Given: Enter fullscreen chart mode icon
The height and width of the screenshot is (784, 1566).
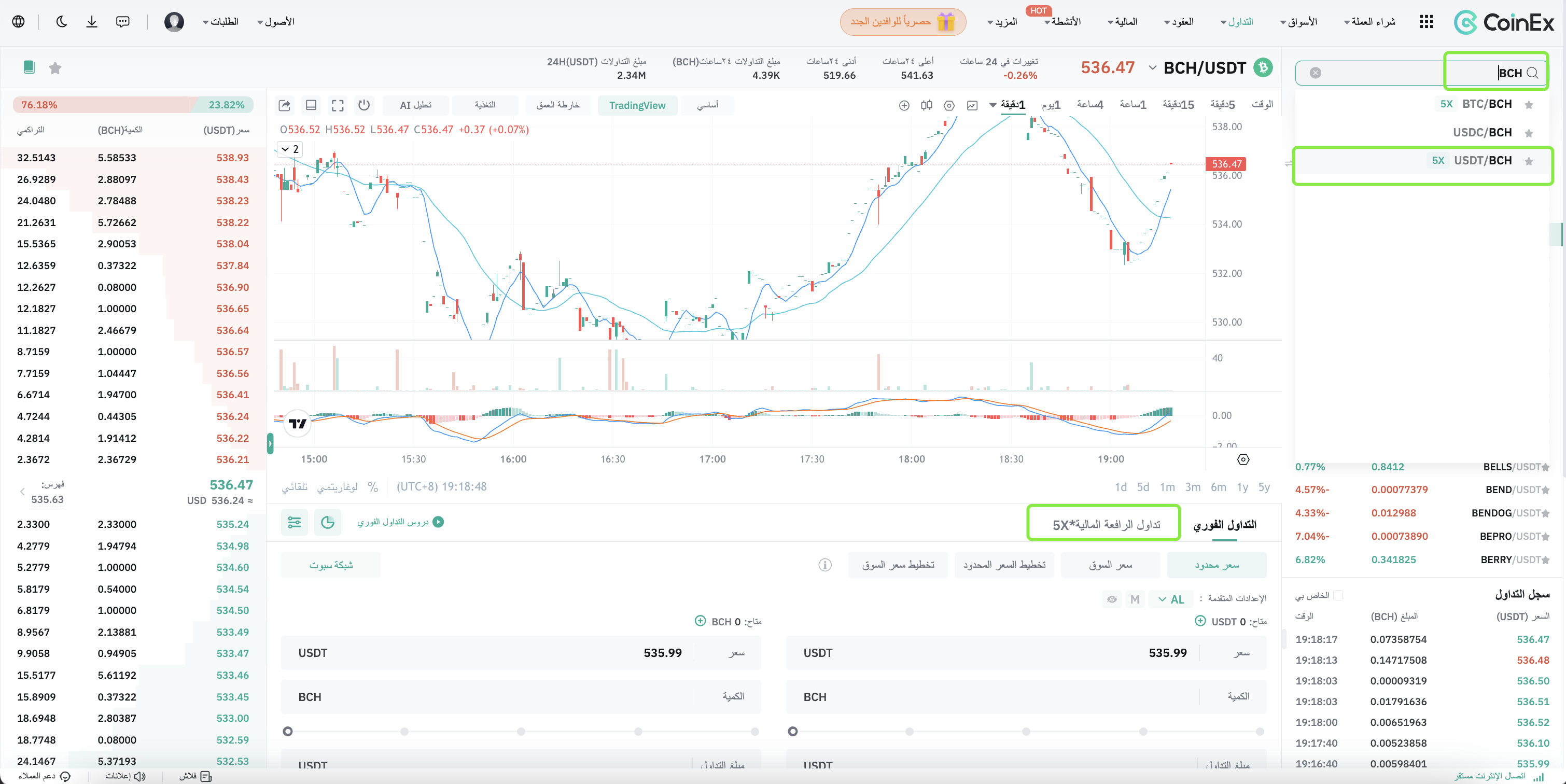Looking at the screenshot, I should click(338, 105).
